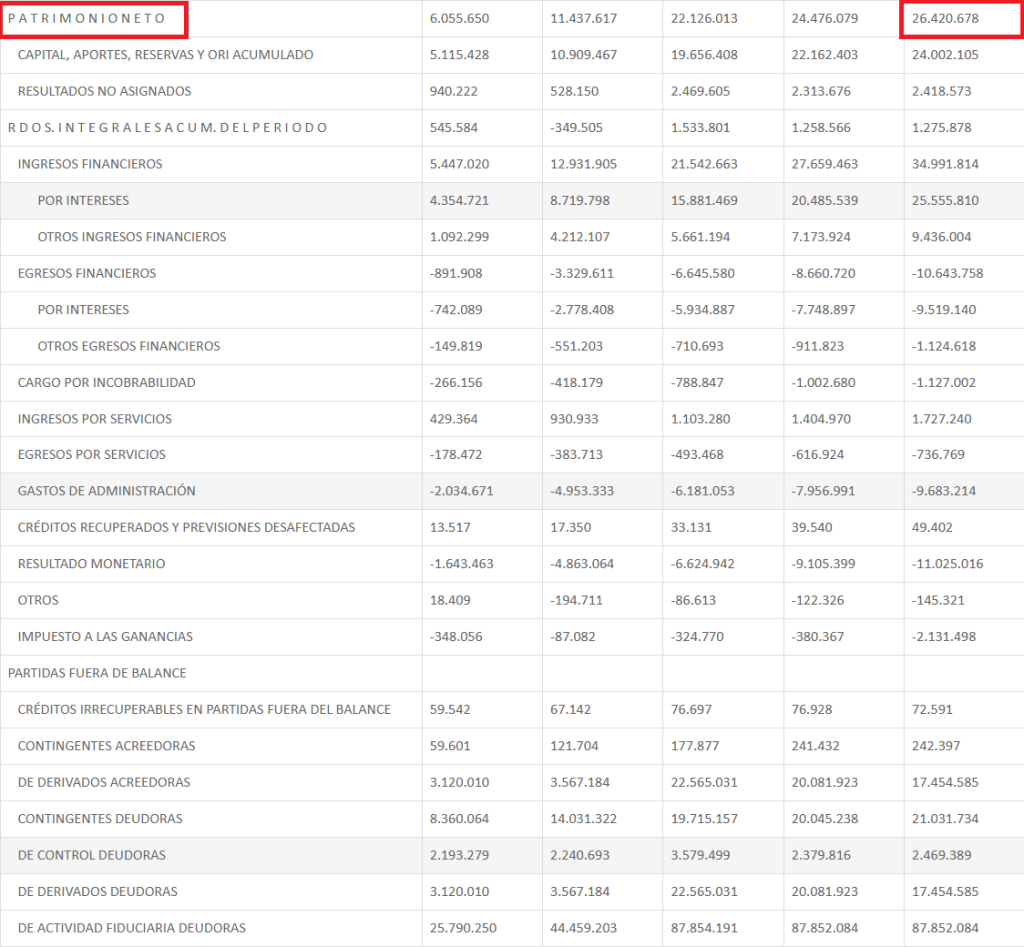Screen dimensions: 1024x947
Task: Click RESULTADOS NO ASIGNADOS row label
Action: coord(104,91)
